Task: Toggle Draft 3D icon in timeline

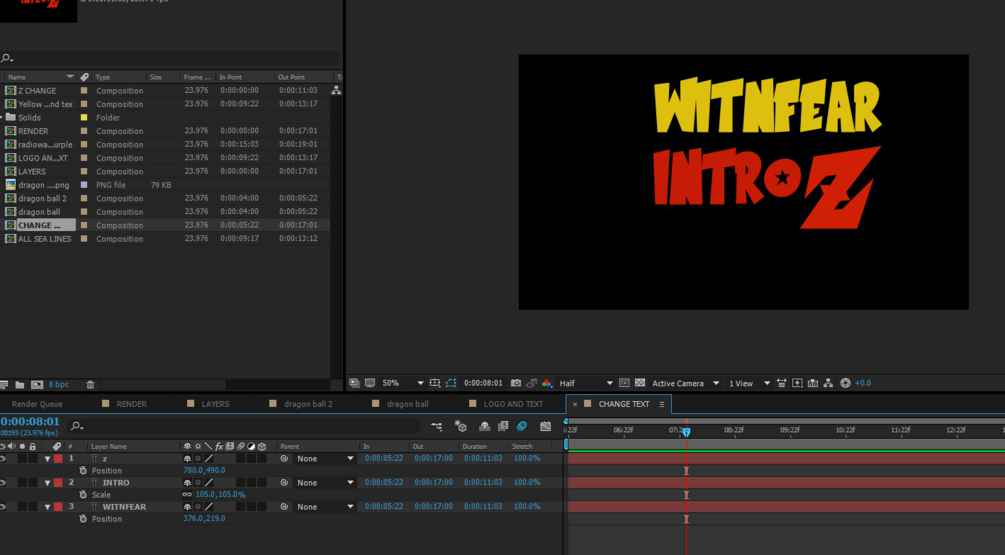Action: pos(460,426)
